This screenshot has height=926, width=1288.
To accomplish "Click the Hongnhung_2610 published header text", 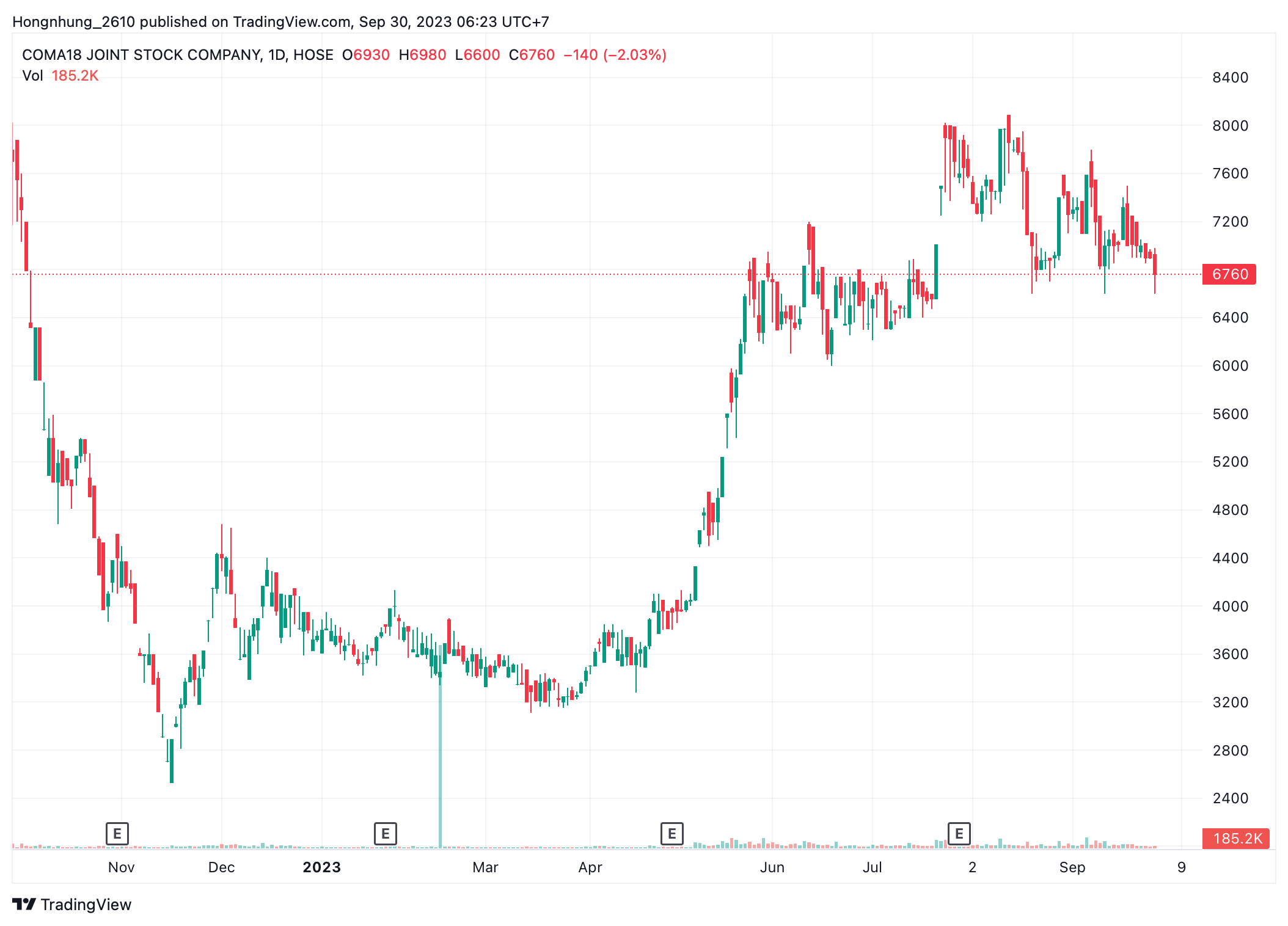I will click(x=280, y=22).
